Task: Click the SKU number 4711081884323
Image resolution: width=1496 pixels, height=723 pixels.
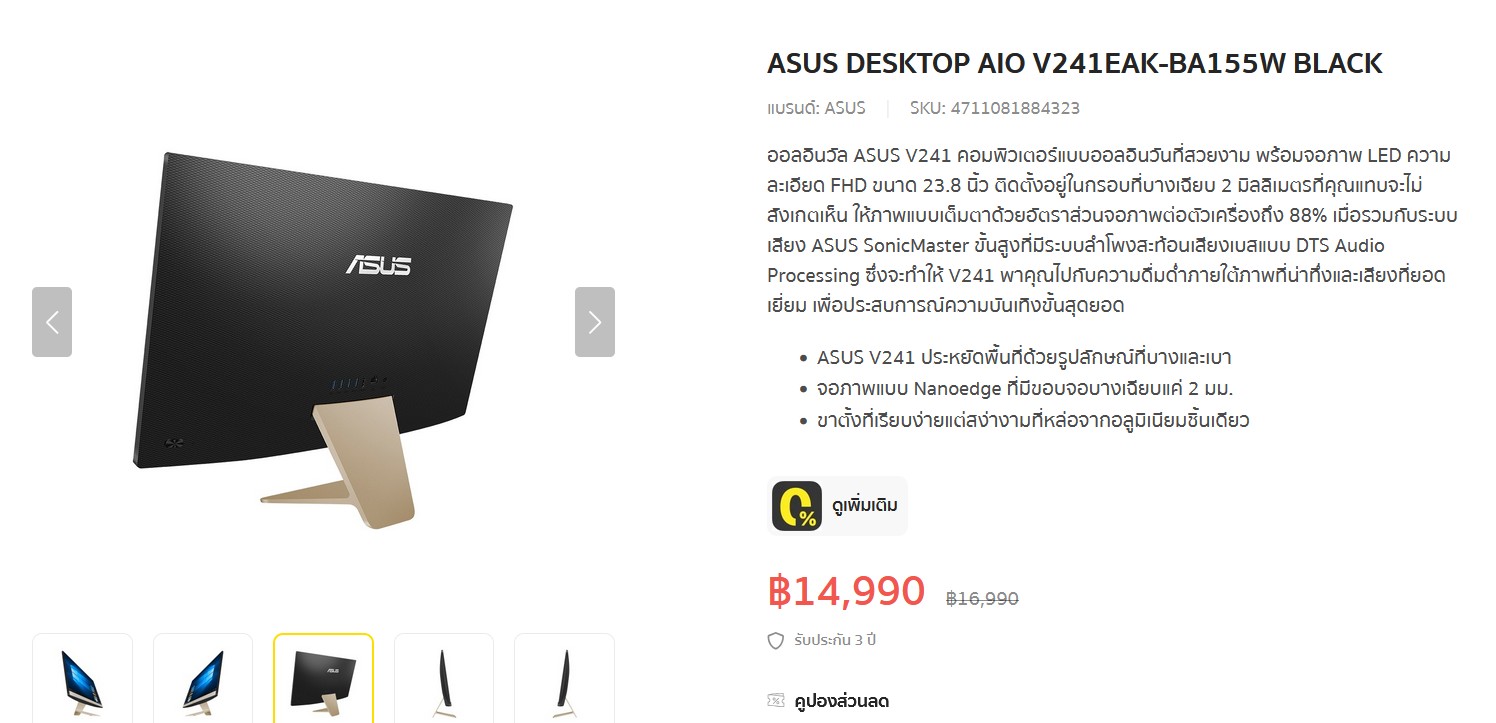Action: click(x=1014, y=108)
